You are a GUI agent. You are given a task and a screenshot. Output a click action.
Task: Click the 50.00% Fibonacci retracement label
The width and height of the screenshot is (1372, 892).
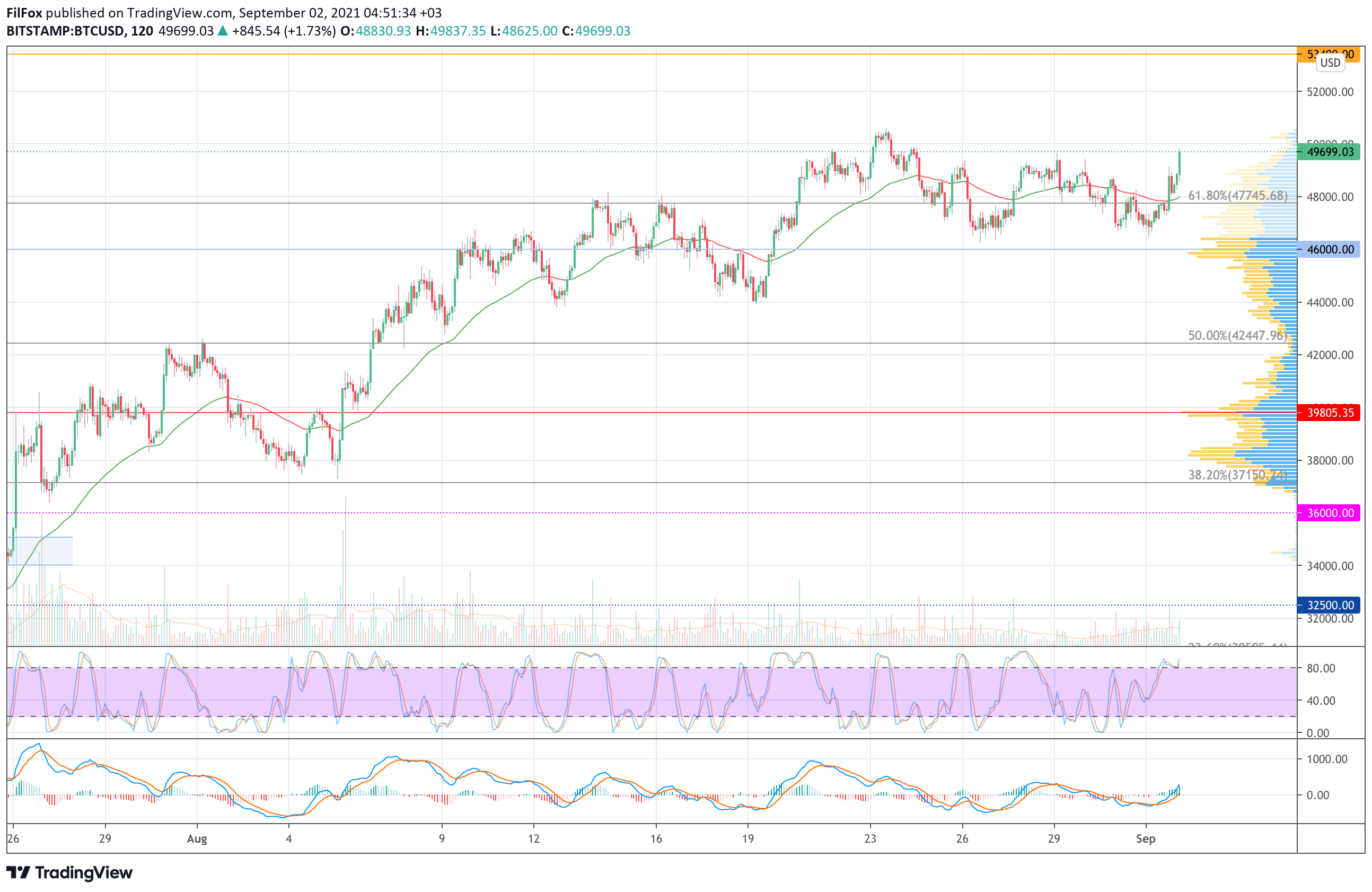(1237, 335)
